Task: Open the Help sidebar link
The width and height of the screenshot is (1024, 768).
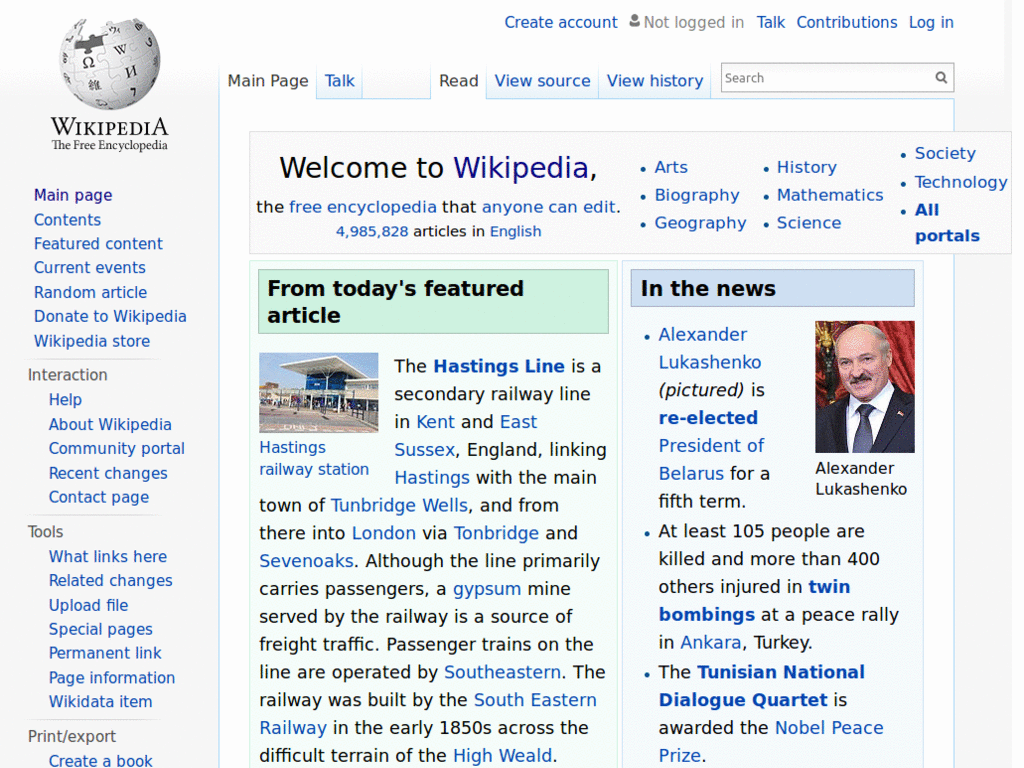Action: (65, 400)
